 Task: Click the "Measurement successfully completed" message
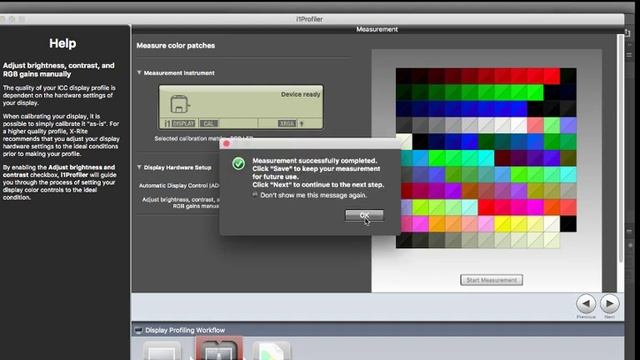coord(314,161)
